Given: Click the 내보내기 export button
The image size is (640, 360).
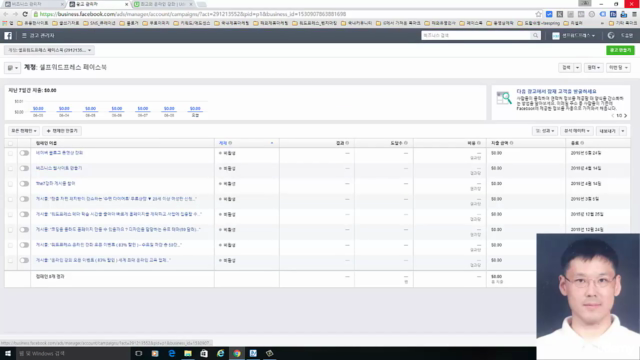Looking at the screenshot, I should point(607,131).
